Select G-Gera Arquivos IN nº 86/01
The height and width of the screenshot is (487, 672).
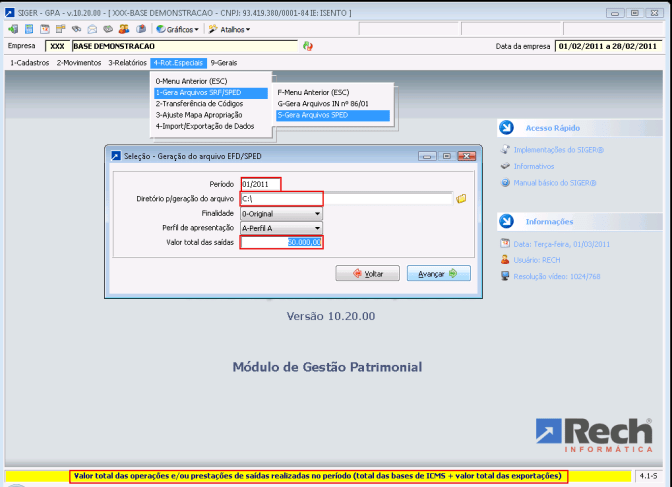333,104
